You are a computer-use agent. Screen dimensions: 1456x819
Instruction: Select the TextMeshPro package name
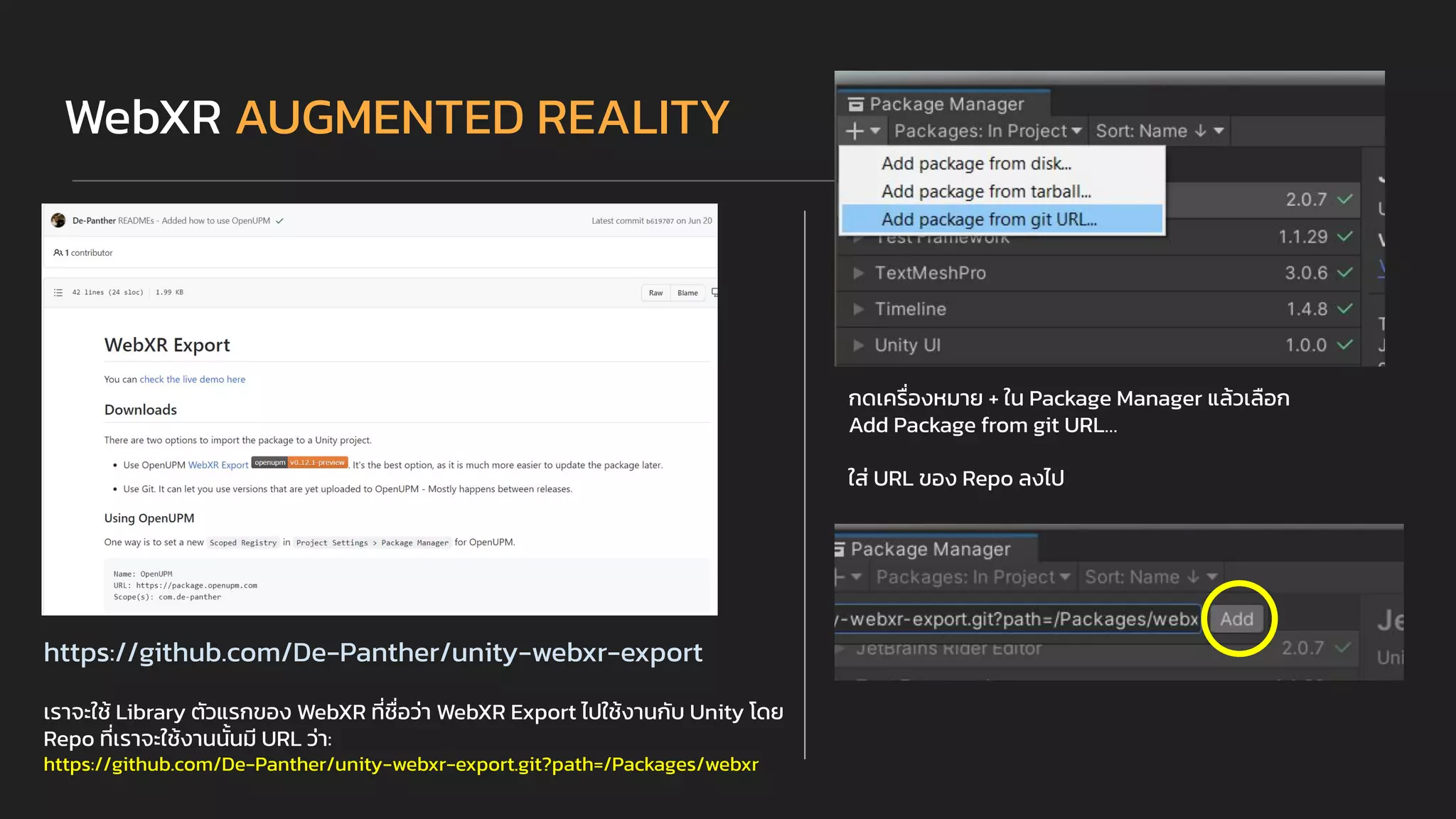click(930, 273)
